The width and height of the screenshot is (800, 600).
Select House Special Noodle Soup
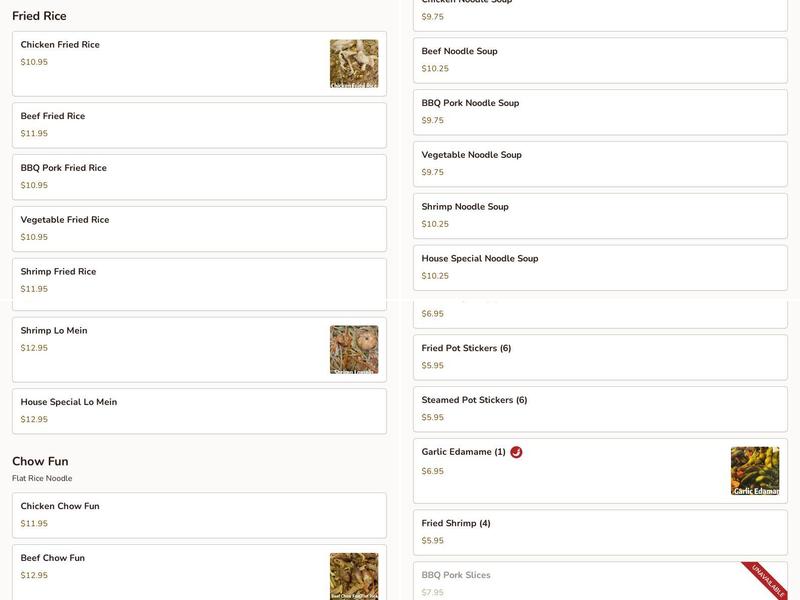click(601, 268)
